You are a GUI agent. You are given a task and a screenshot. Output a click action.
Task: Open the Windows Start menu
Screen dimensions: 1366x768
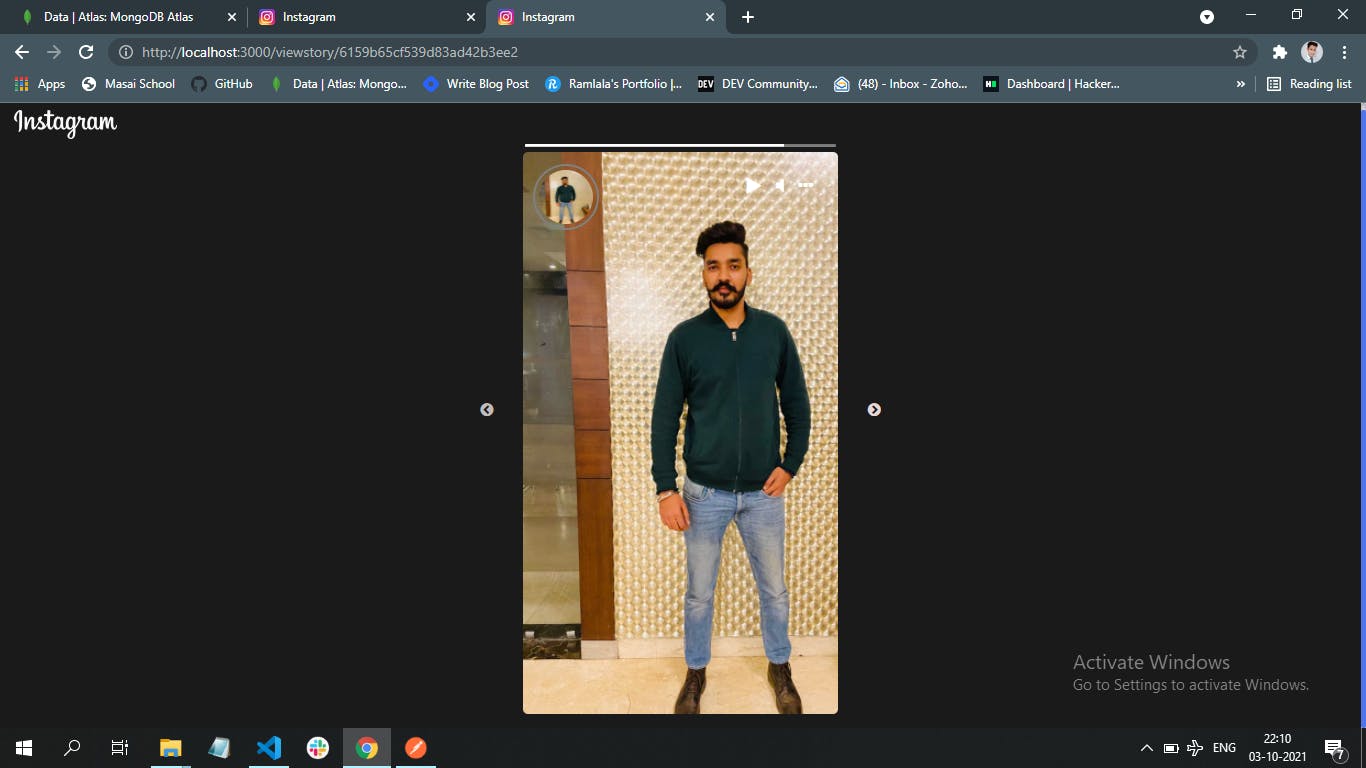[24, 747]
